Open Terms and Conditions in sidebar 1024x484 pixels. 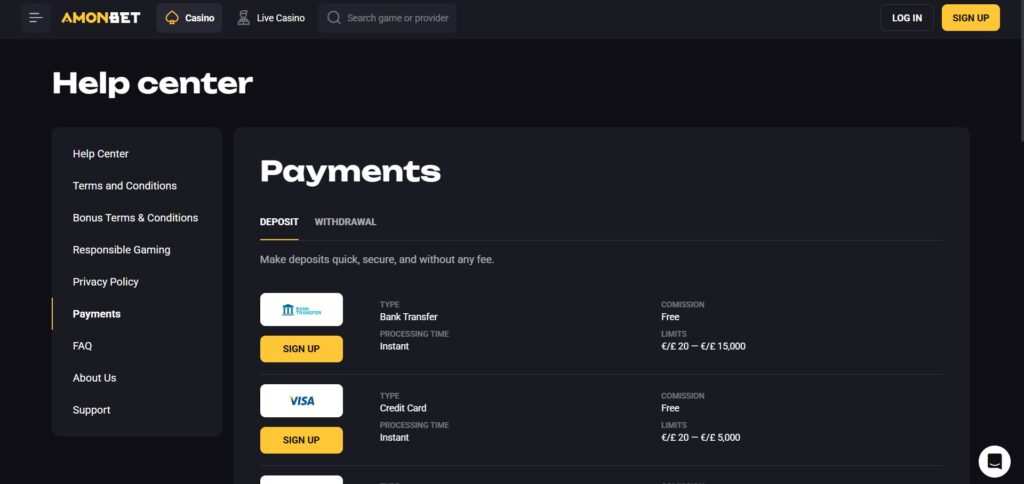[125, 186]
